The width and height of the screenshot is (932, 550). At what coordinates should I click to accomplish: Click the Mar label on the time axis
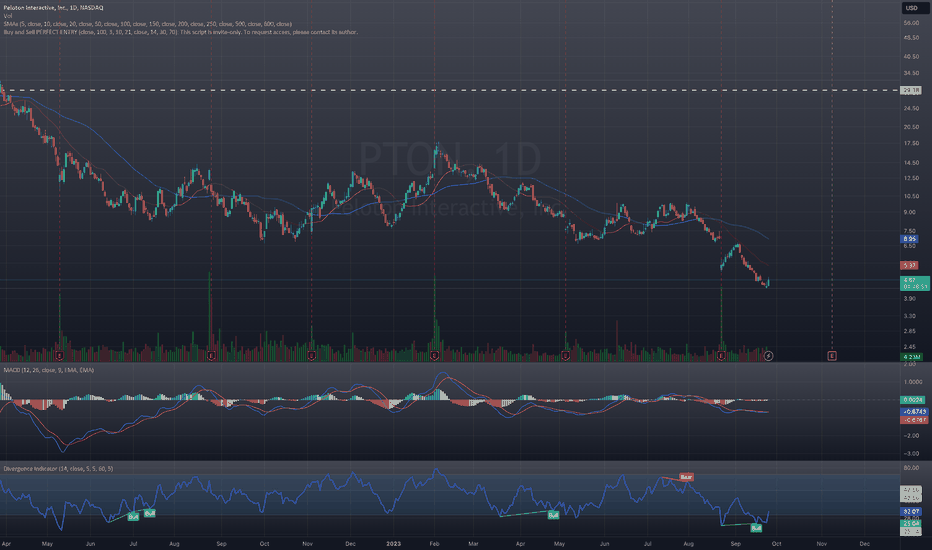pyautogui.click(x=473, y=543)
